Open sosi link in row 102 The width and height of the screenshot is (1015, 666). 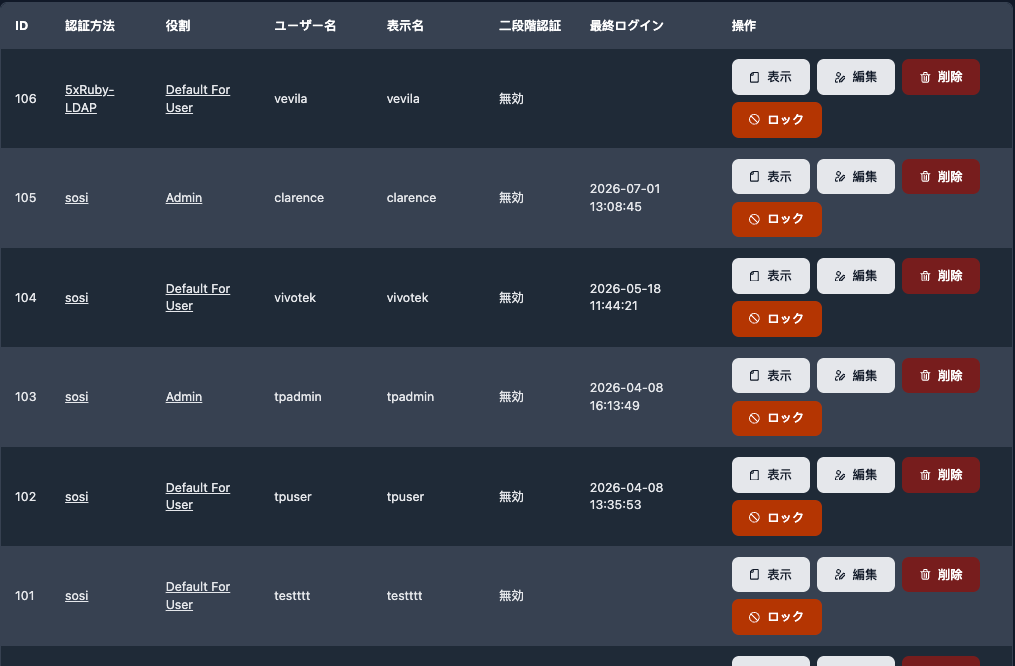pyautogui.click(x=76, y=496)
